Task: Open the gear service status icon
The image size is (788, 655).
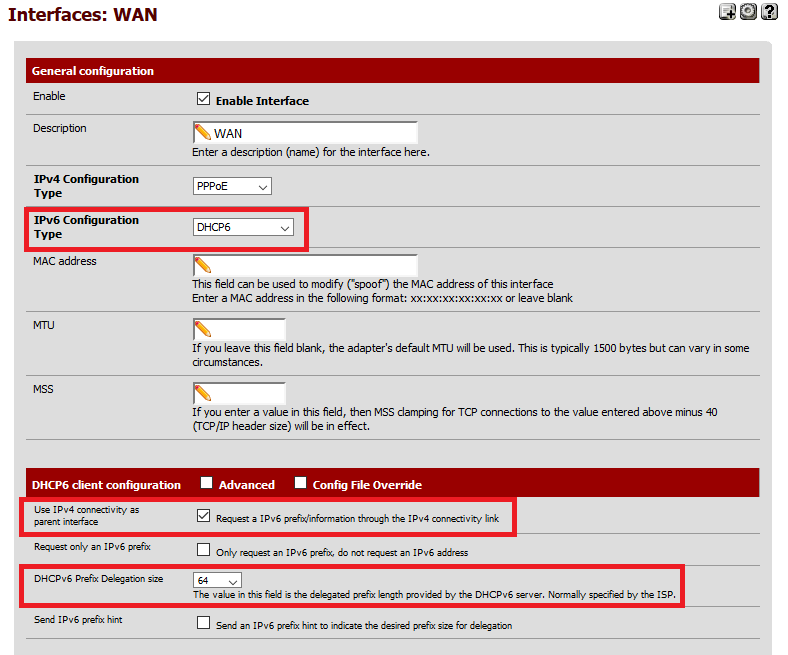Action: (748, 12)
